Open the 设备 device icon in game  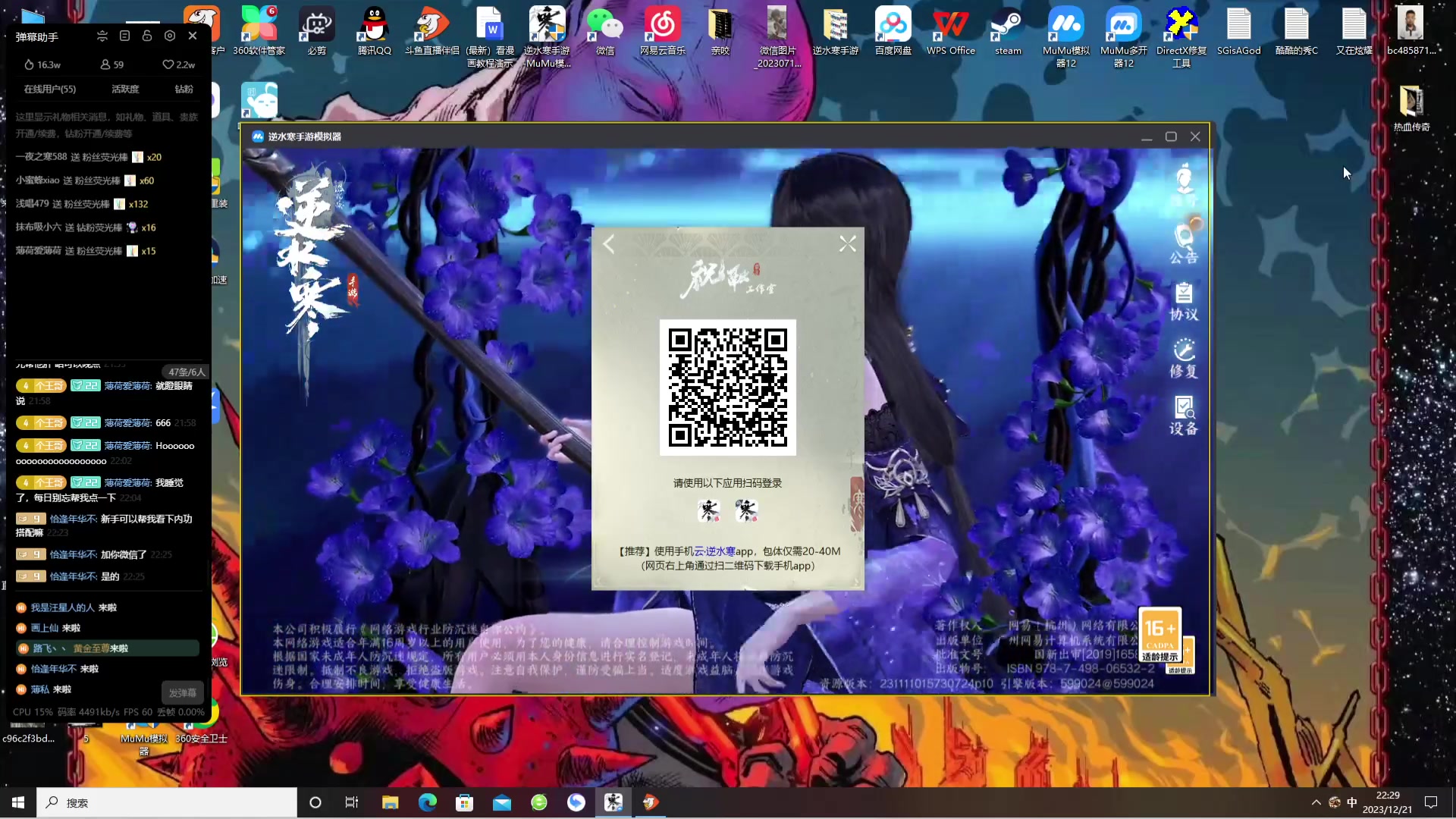(1184, 416)
